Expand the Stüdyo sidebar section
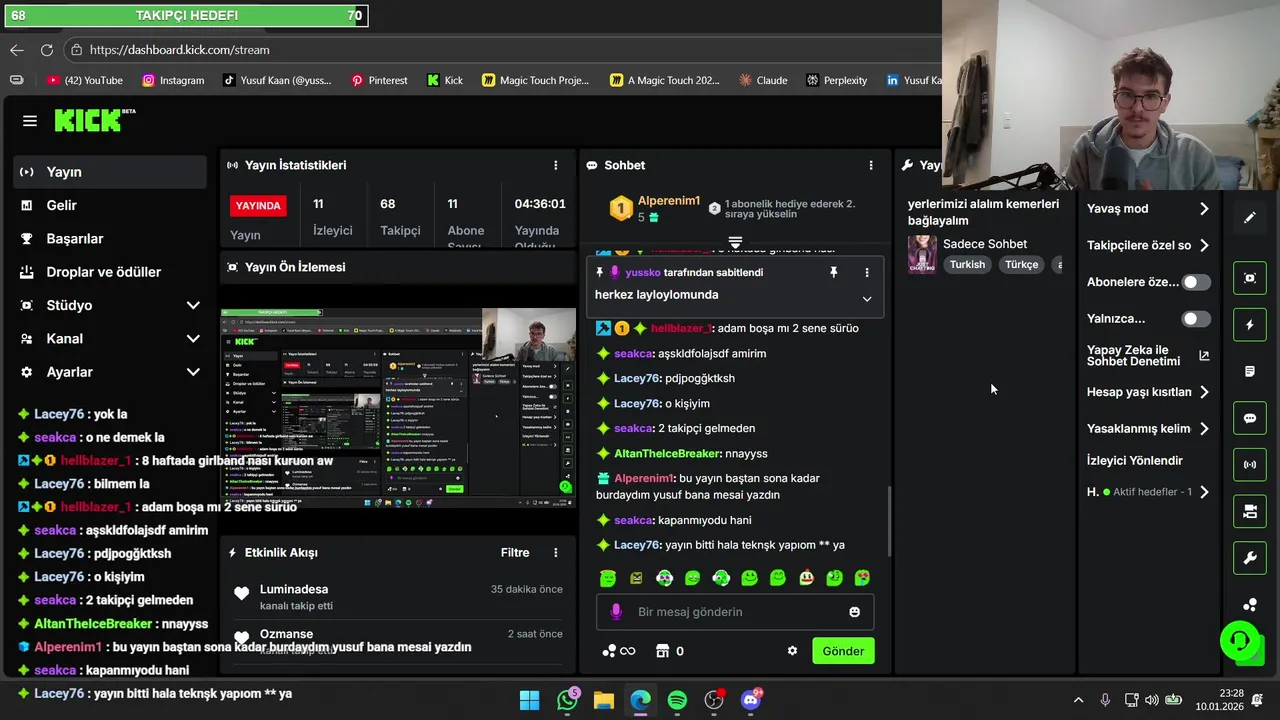Viewport: 1280px width, 720px height. pyautogui.click(x=193, y=305)
